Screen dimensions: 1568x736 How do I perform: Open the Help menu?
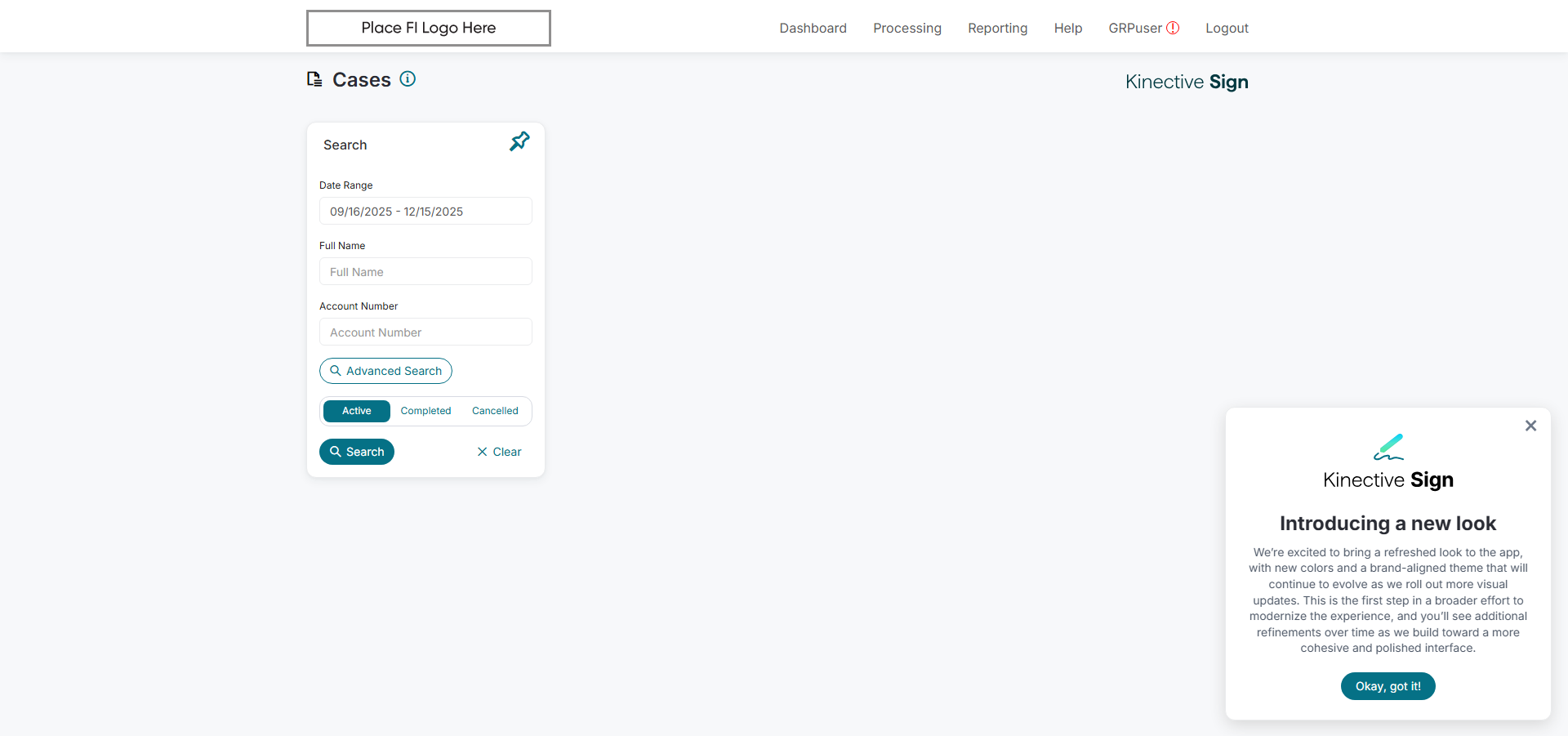(1068, 28)
